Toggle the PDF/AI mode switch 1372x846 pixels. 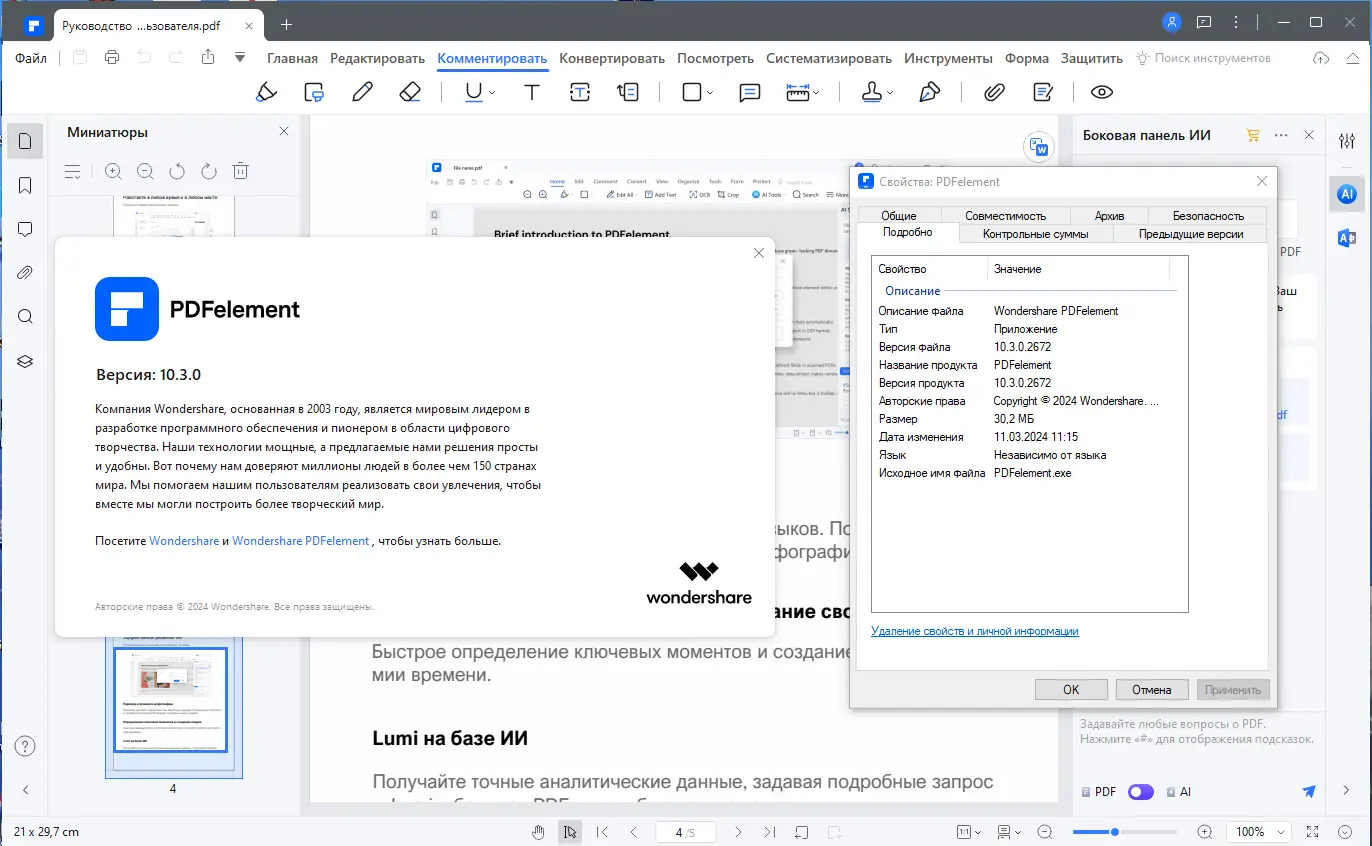pos(1141,792)
